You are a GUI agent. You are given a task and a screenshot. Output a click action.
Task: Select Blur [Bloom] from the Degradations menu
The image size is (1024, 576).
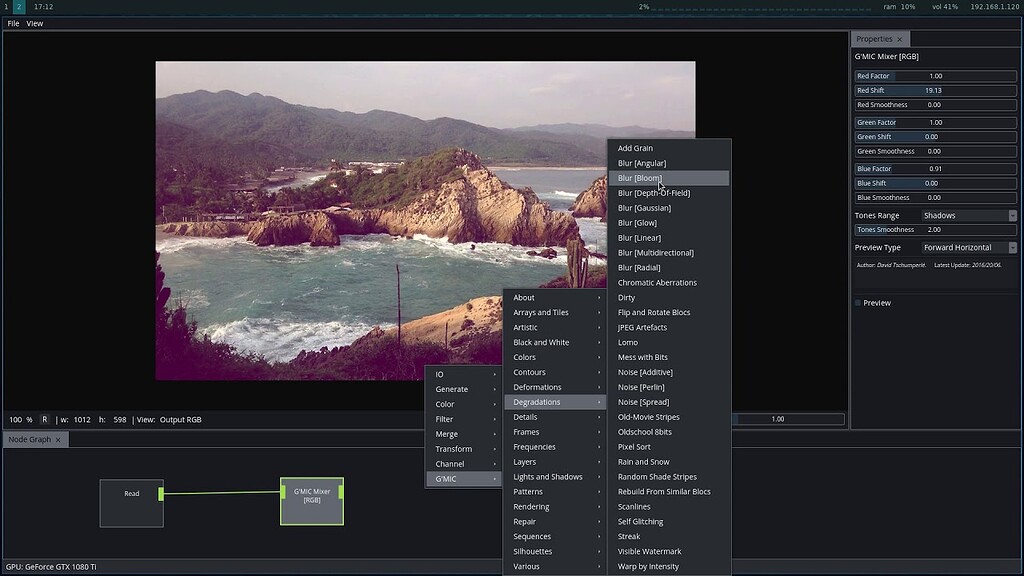pyautogui.click(x=640, y=177)
